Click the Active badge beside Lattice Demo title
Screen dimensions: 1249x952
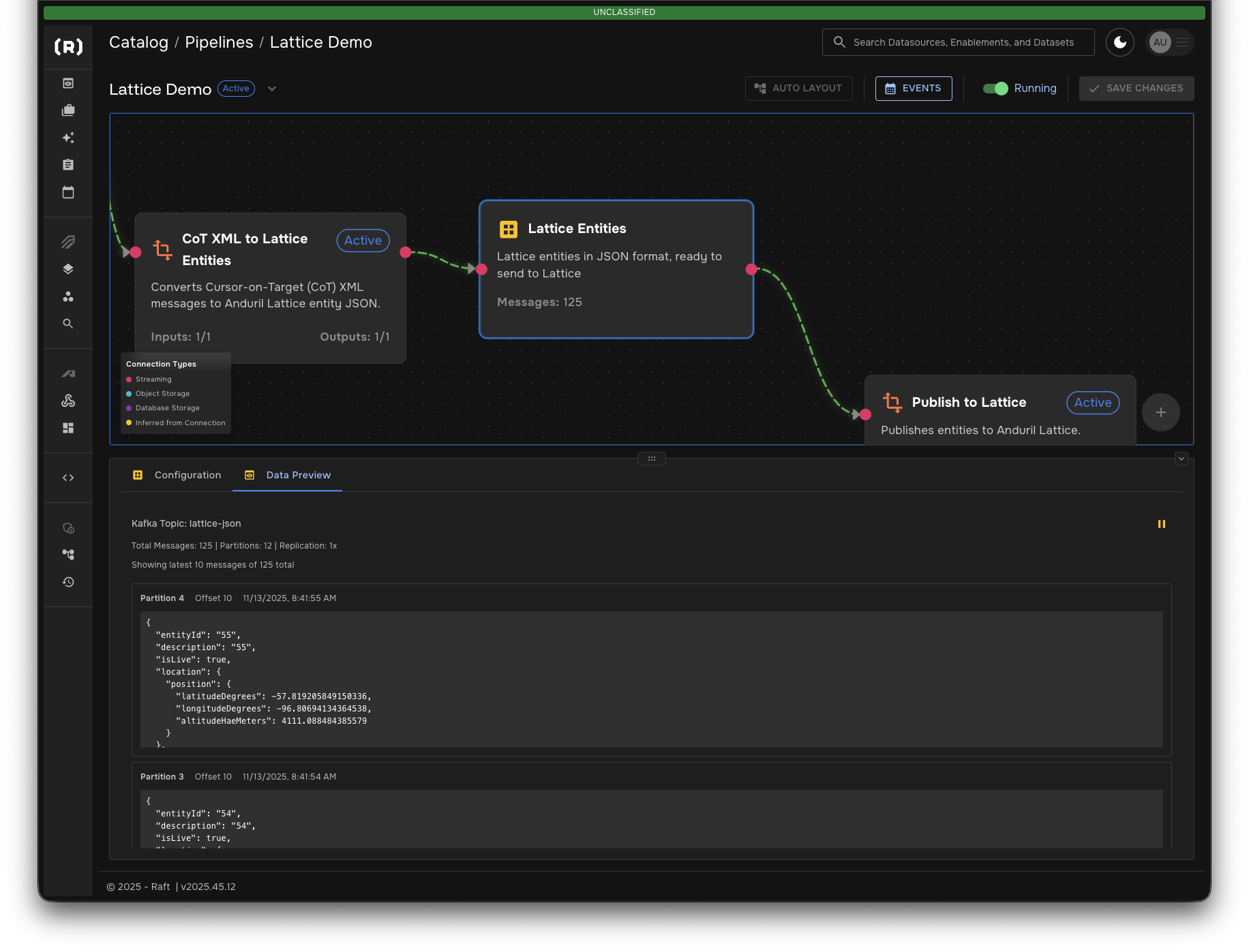pos(236,89)
